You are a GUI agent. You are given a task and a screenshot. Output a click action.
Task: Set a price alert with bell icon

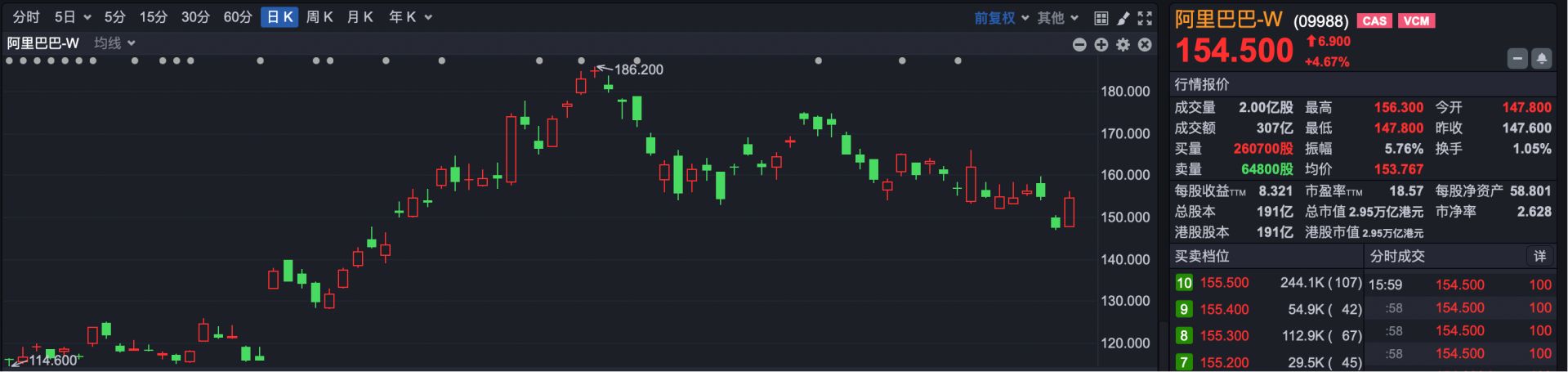[x=1541, y=59]
